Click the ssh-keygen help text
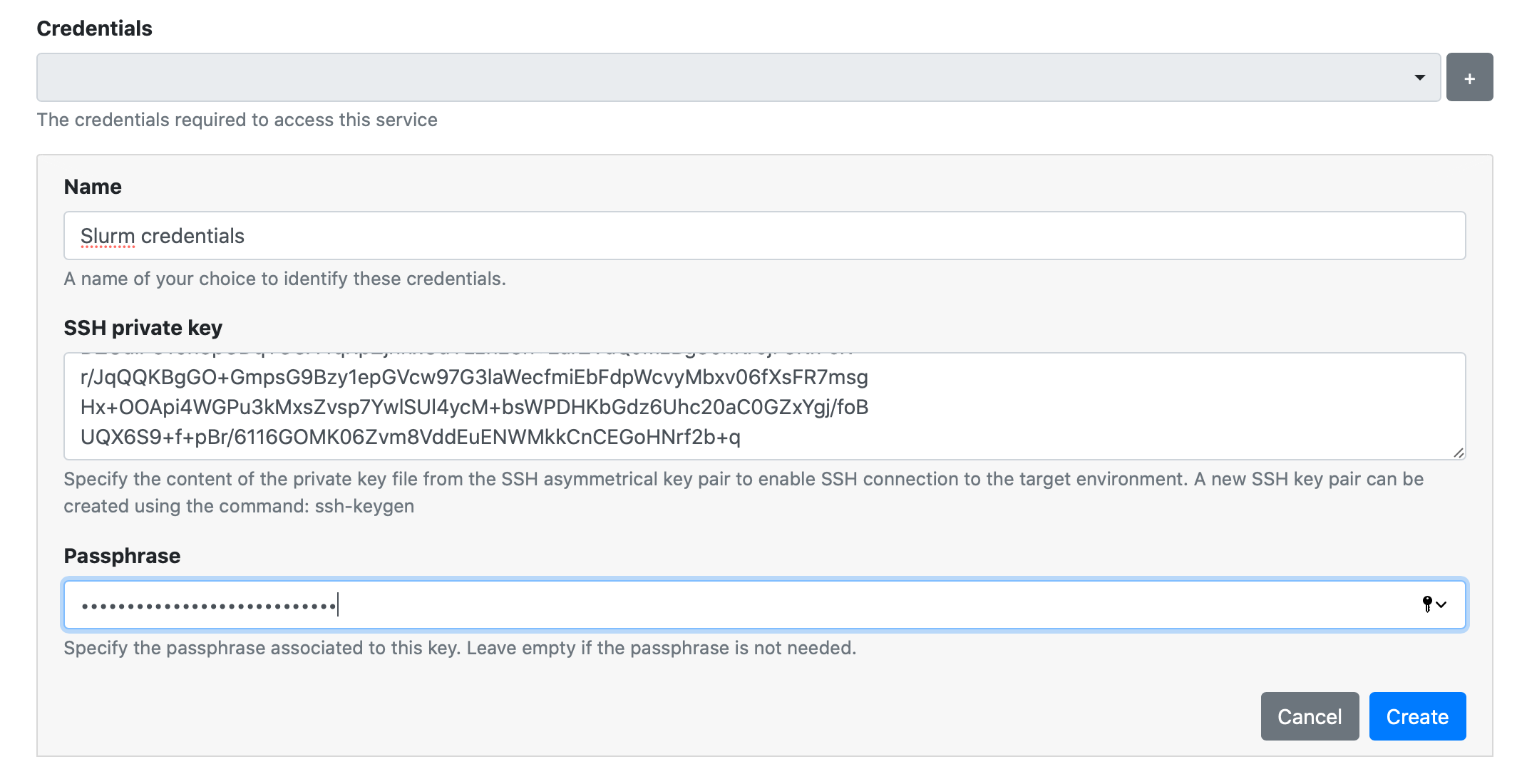Screen dimensions: 1517x784 coord(364,506)
